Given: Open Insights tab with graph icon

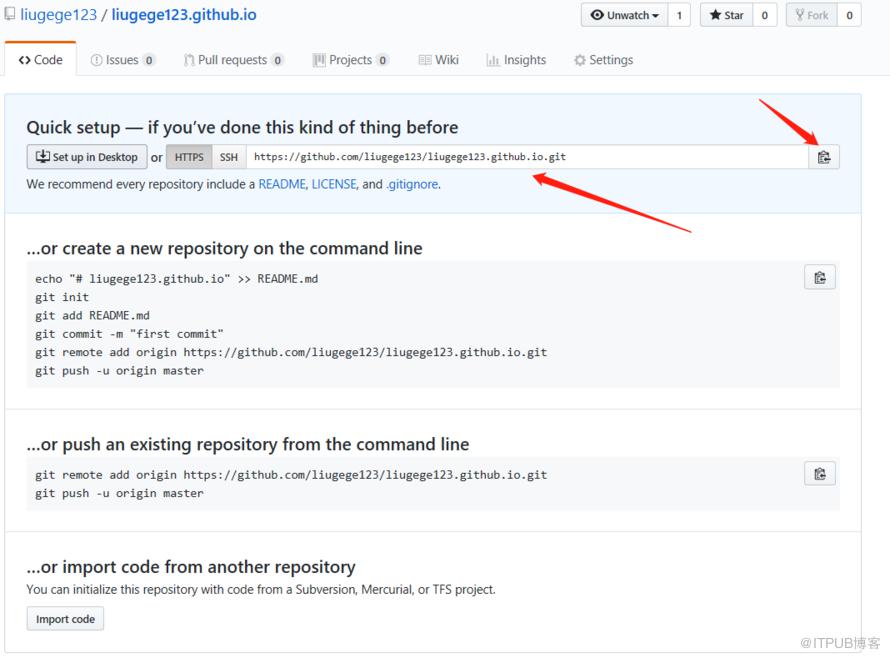Looking at the screenshot, I should point(516,60).
